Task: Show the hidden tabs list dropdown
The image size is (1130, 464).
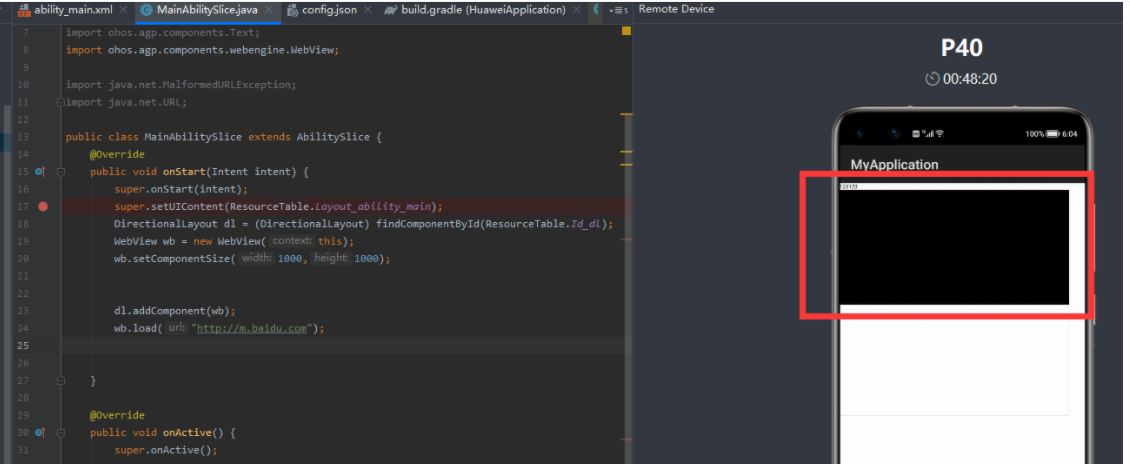Action: (618, 10)
